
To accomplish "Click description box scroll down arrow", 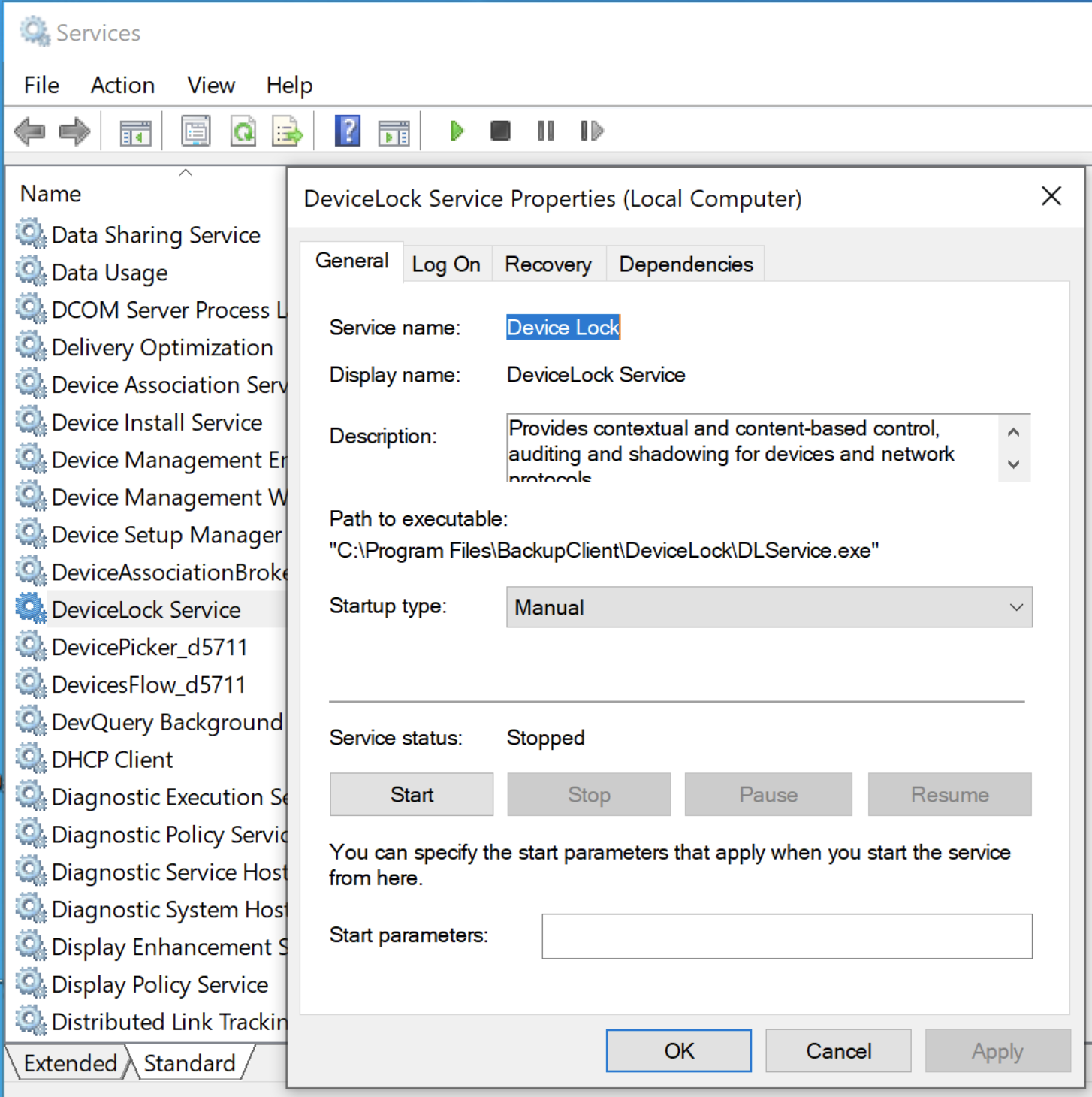I will [1014, 464].
